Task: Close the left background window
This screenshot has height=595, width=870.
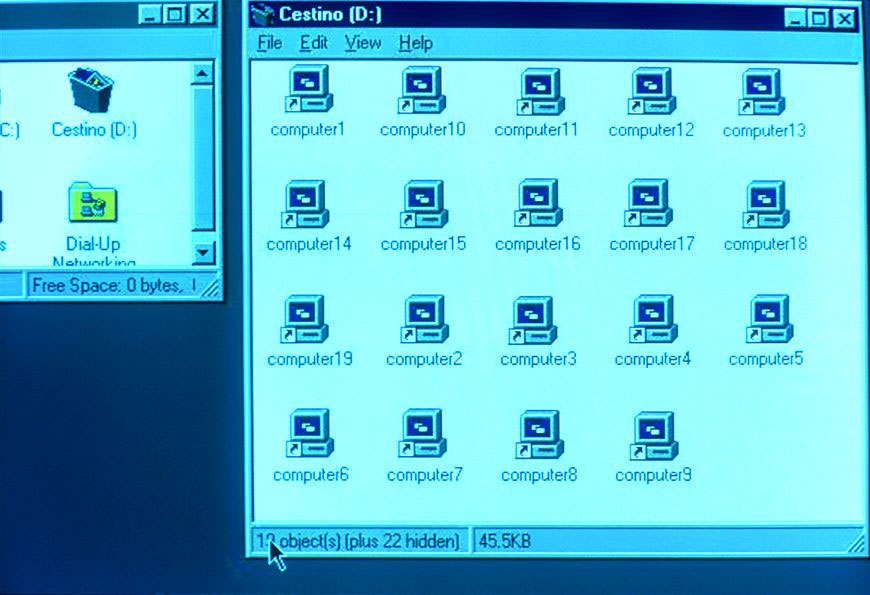Action: pos(203,14)
